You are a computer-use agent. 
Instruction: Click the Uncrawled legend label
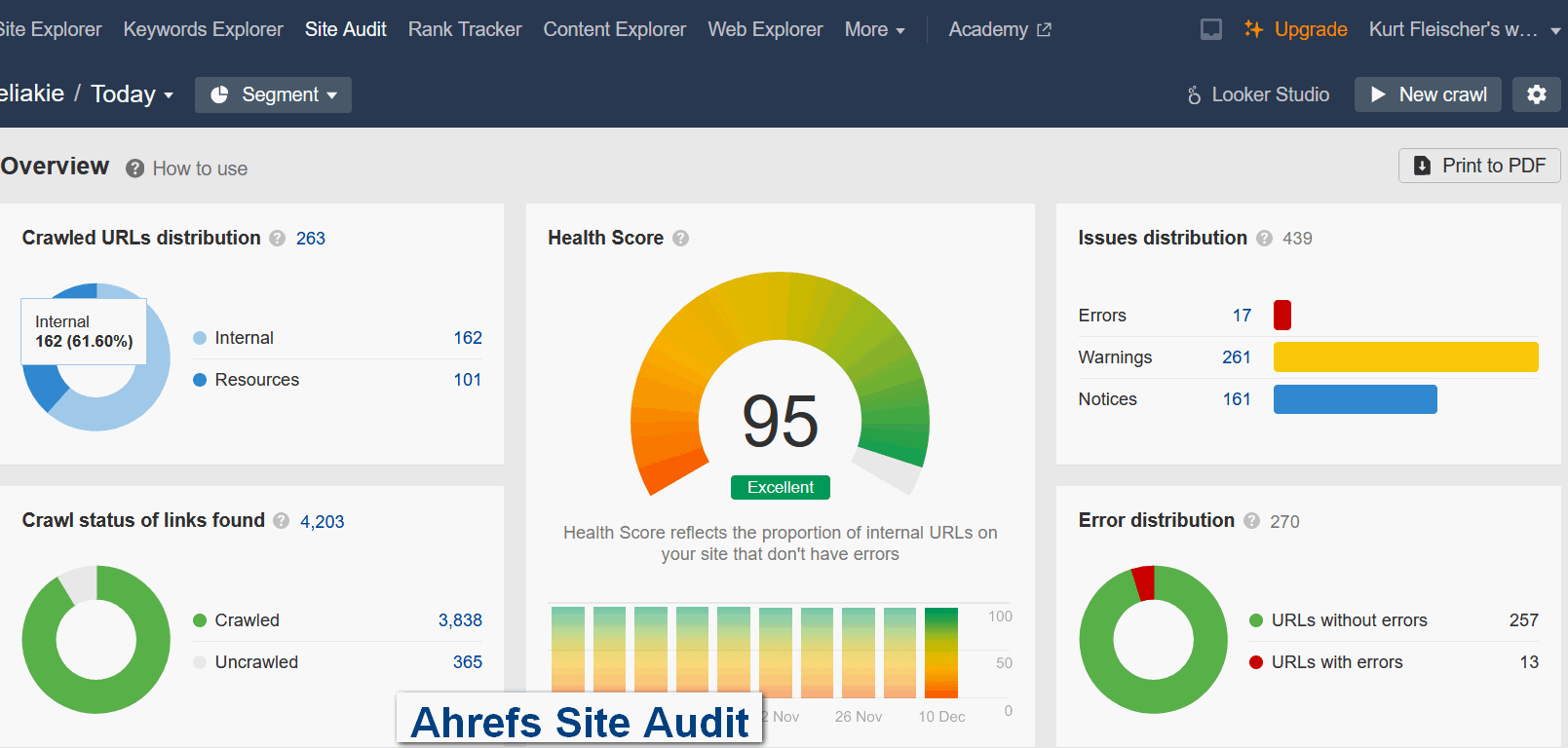[x=256, y=662]
